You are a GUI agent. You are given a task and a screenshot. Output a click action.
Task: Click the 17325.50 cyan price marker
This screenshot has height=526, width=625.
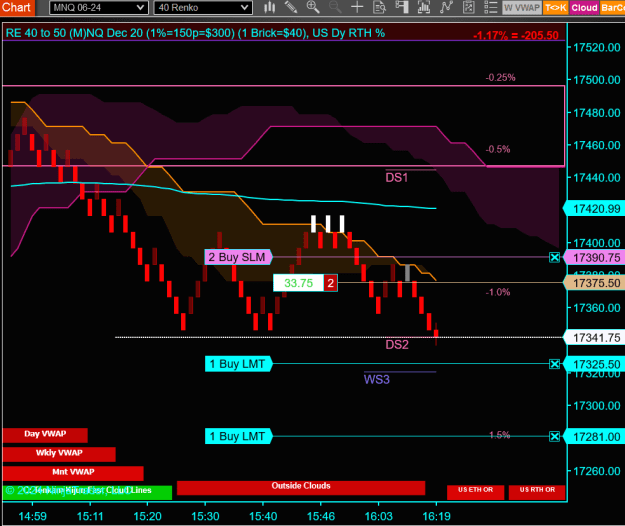(x=594, y=364)
